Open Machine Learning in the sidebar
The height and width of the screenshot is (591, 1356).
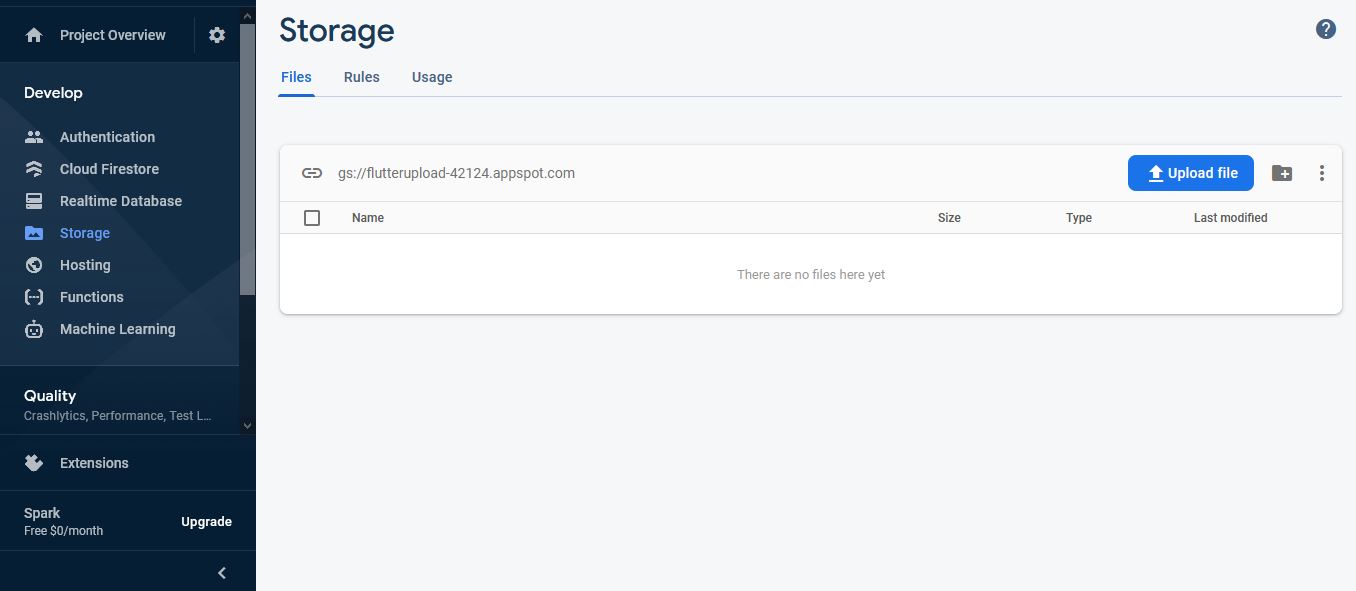[118, 329]
